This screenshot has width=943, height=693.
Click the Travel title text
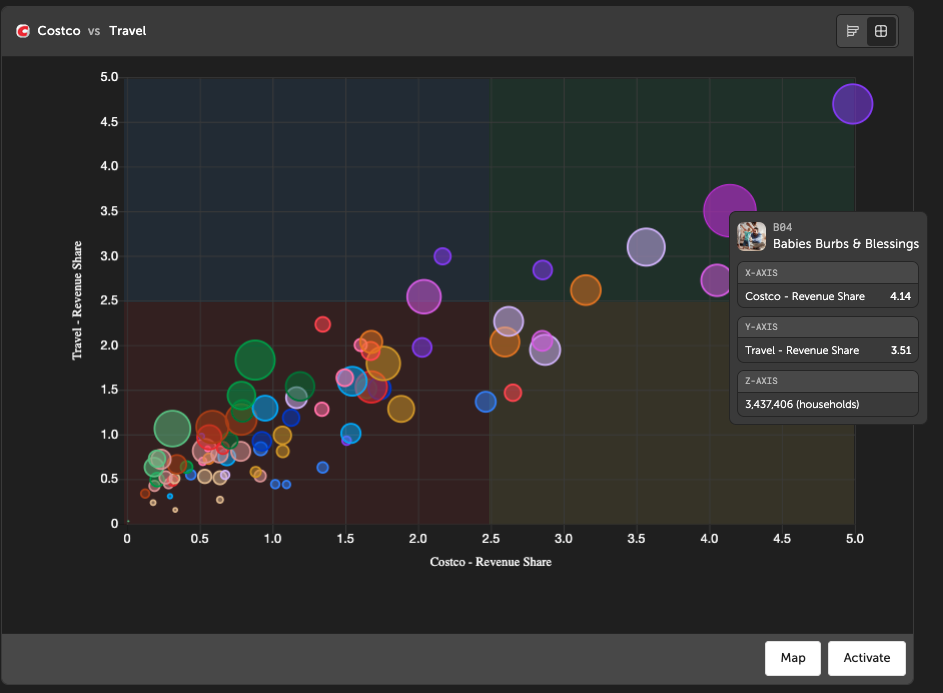(127, 31)
